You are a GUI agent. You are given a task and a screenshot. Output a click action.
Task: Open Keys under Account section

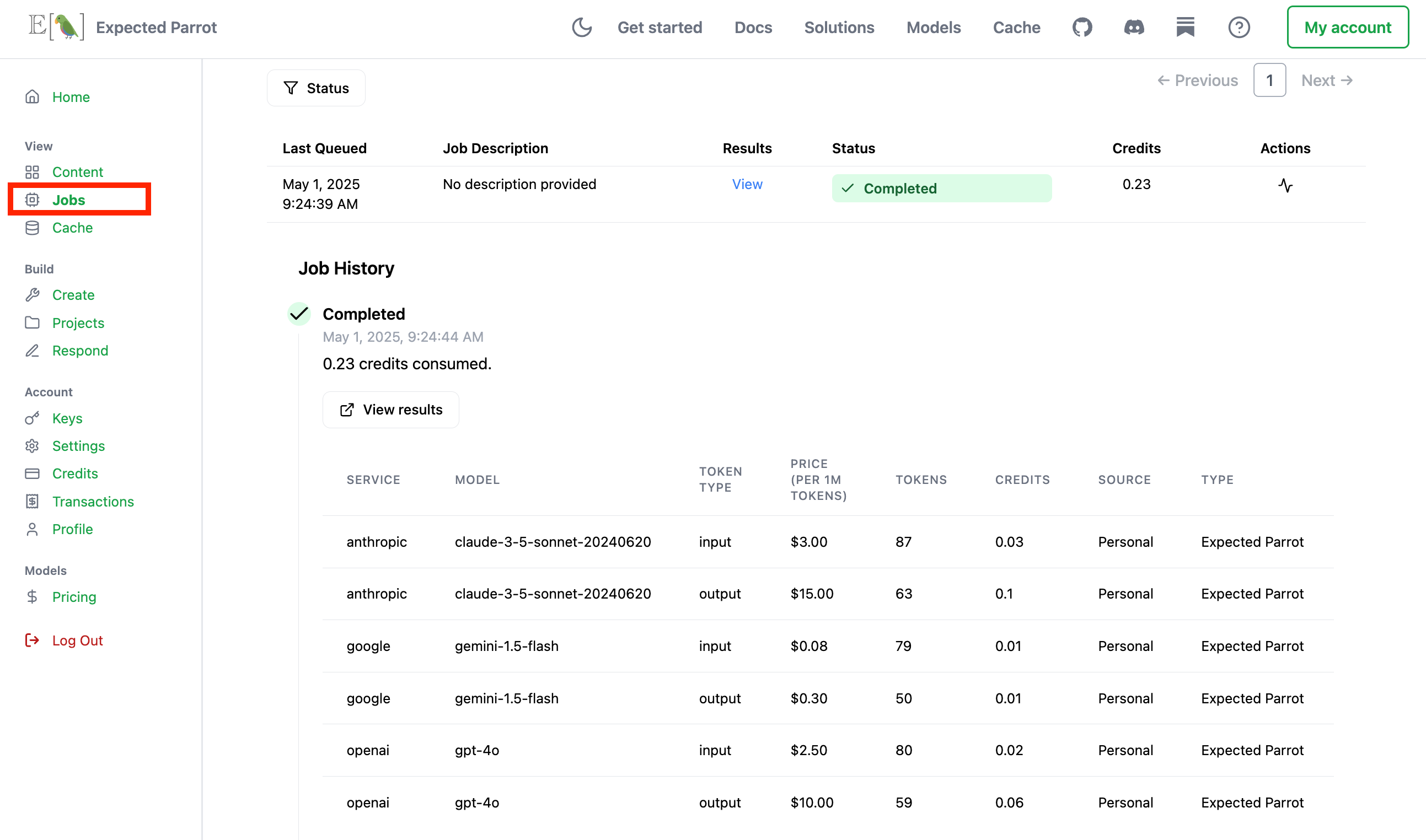[x=67, y=418]
